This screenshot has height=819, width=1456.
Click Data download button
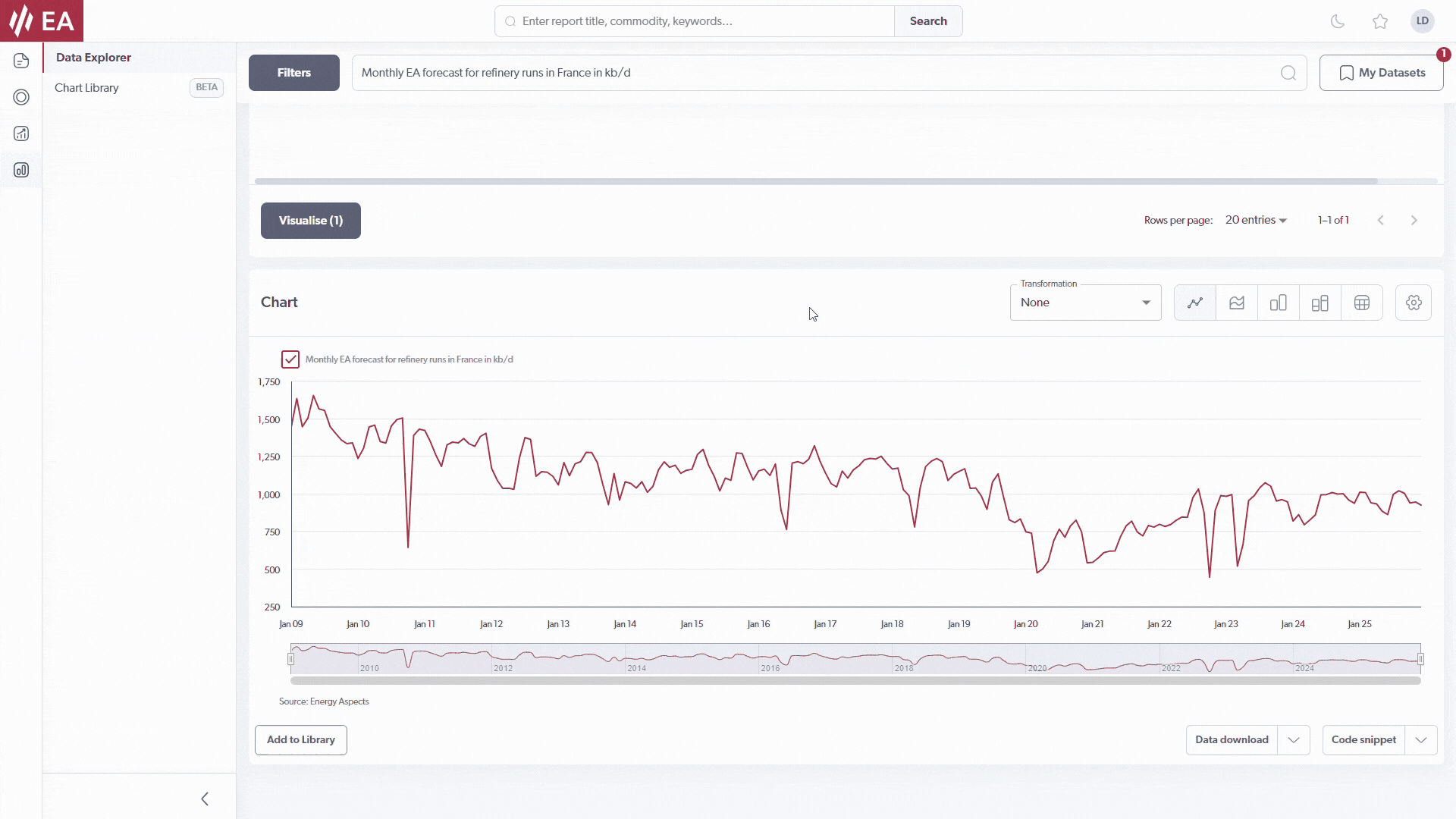click(x=1232, y=740)
